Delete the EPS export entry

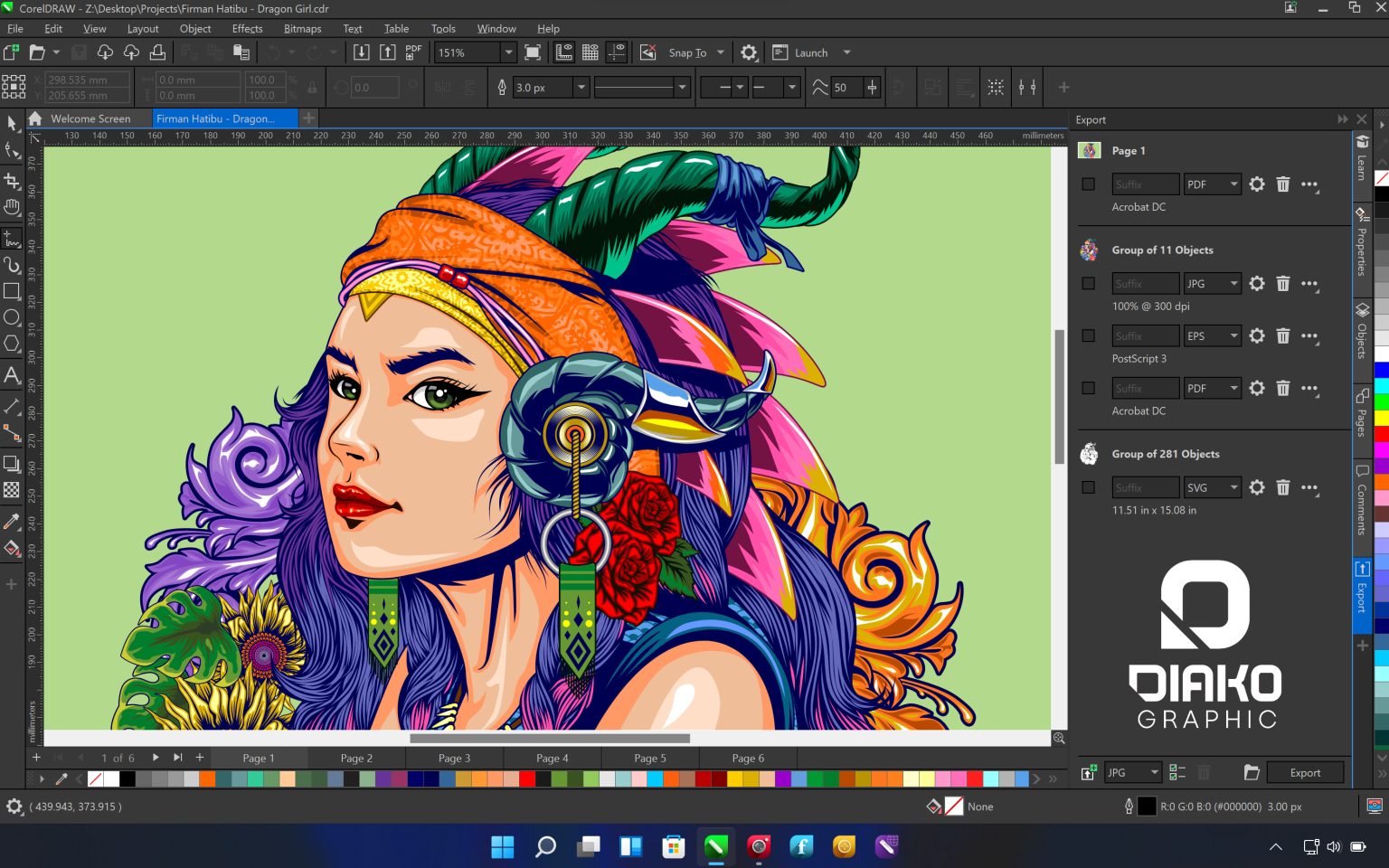1282,336
